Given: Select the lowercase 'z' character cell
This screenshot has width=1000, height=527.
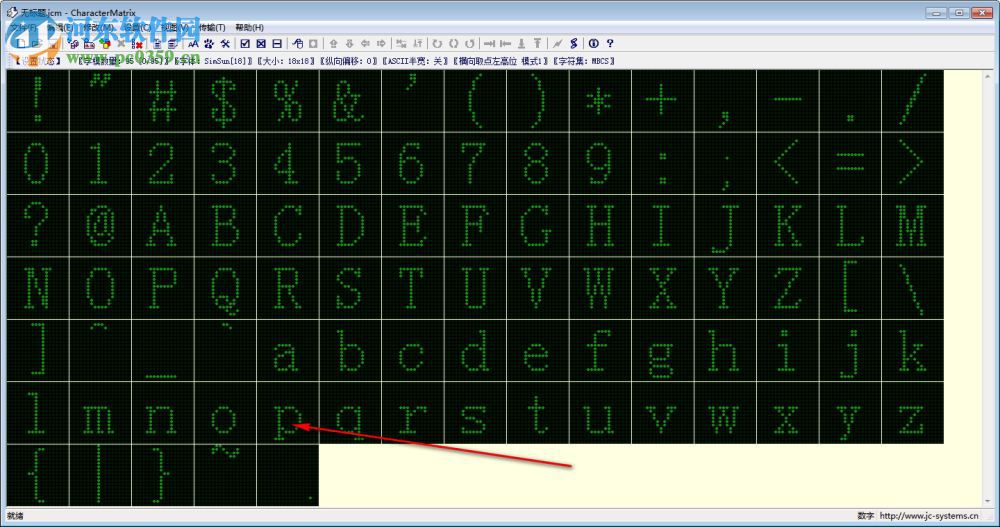Looking at the screenshot, I should (913, 413).
